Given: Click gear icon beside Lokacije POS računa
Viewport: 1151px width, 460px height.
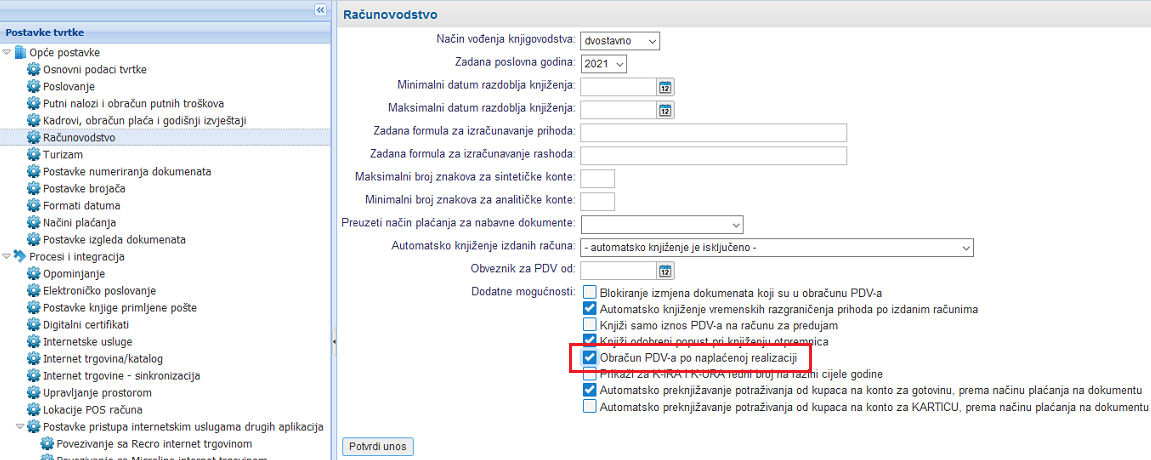Looking at the screenshot, I should pyautogui.click(x=34, y=409).
